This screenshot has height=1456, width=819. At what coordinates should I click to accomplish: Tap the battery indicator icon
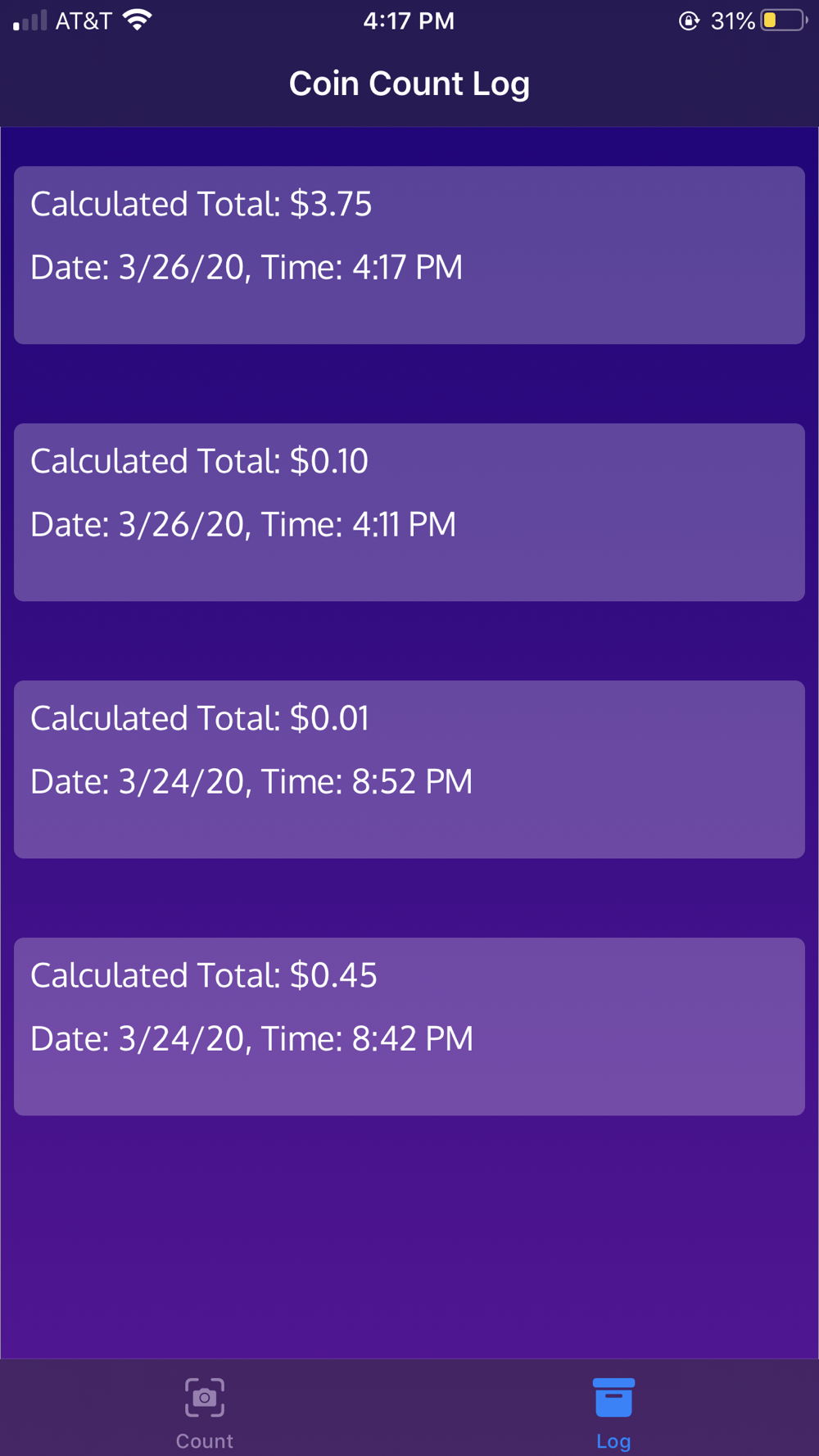pos(785,20)
